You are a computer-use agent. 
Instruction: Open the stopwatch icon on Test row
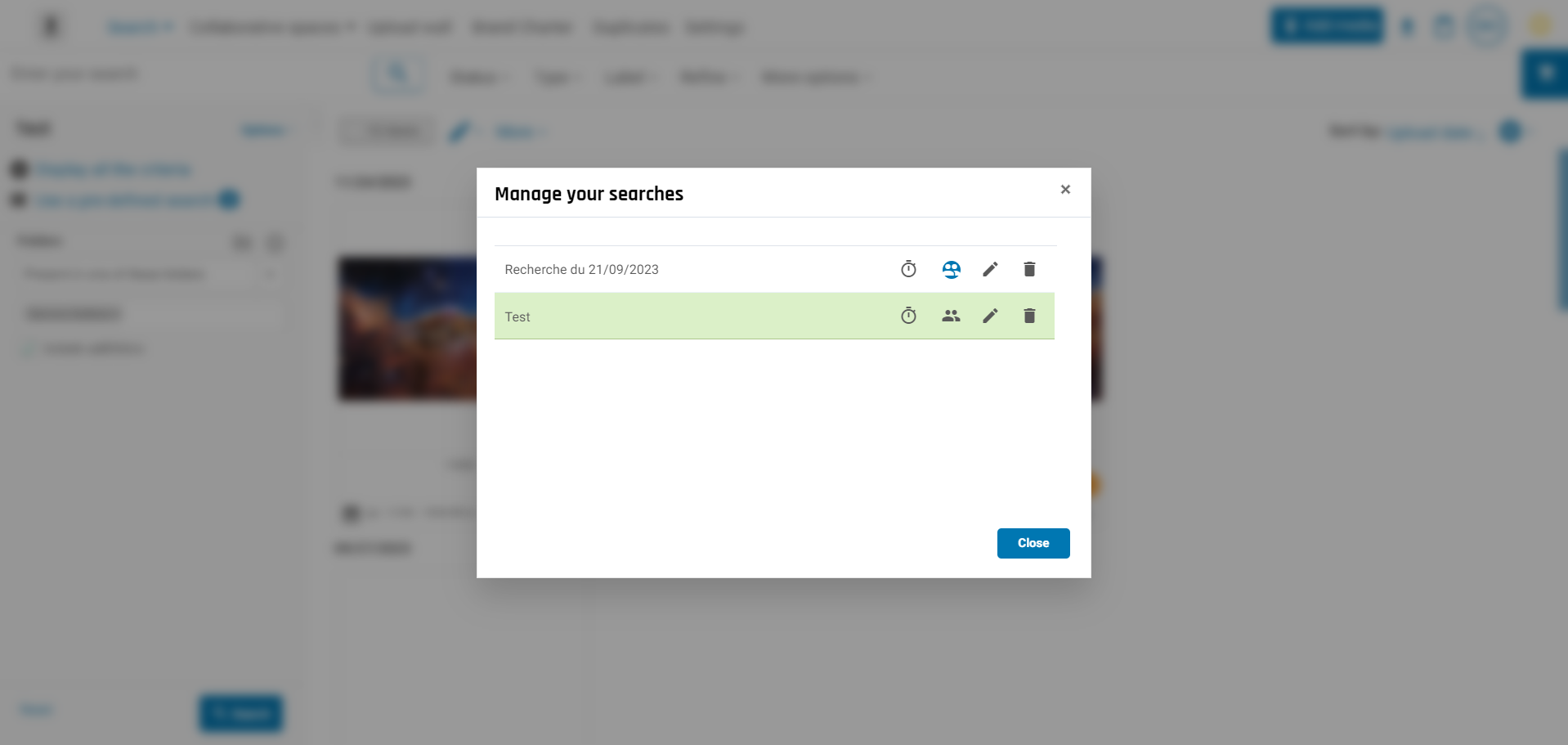click(908, 316)
